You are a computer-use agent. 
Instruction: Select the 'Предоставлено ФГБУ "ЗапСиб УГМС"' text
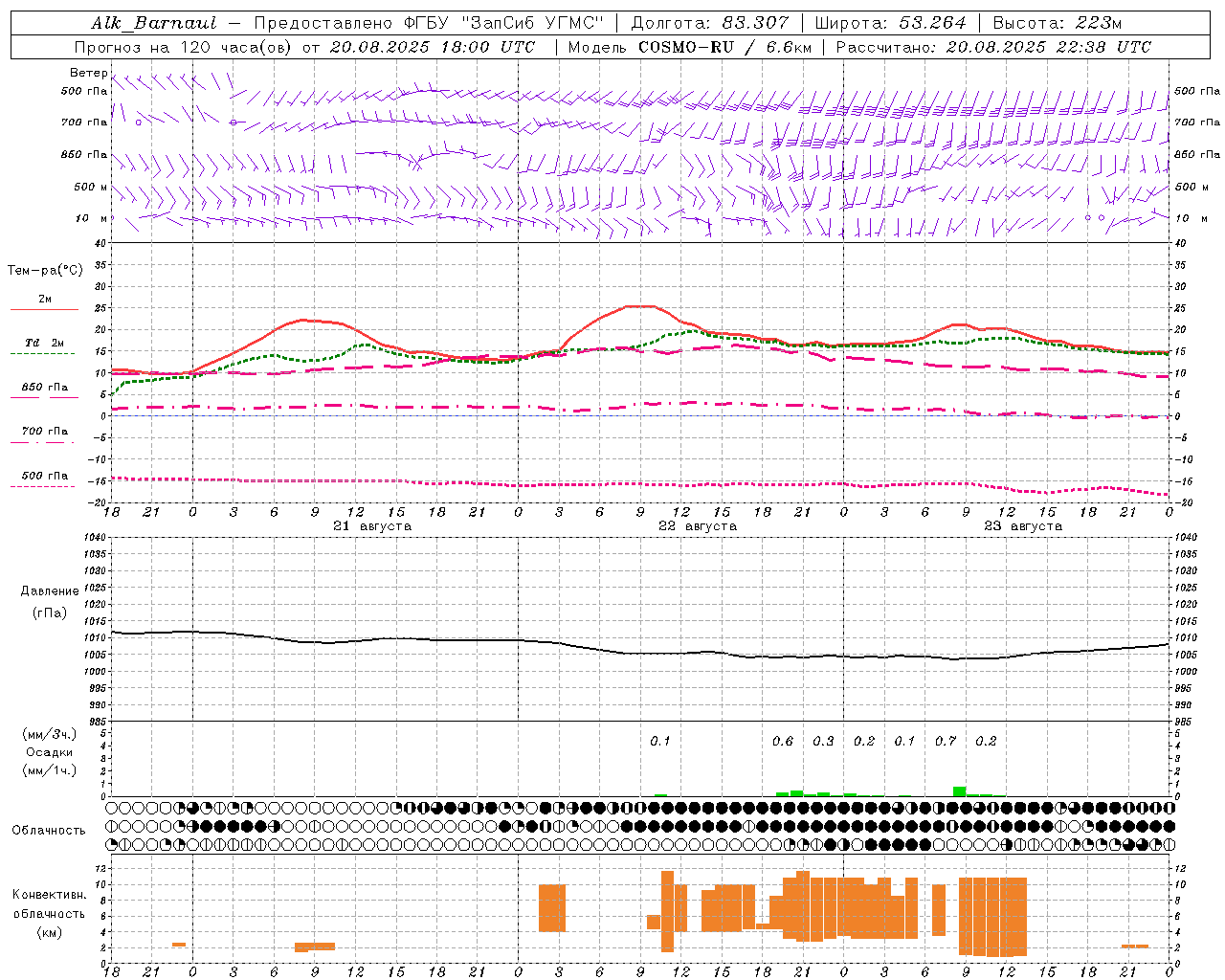[x=429, y=23]
